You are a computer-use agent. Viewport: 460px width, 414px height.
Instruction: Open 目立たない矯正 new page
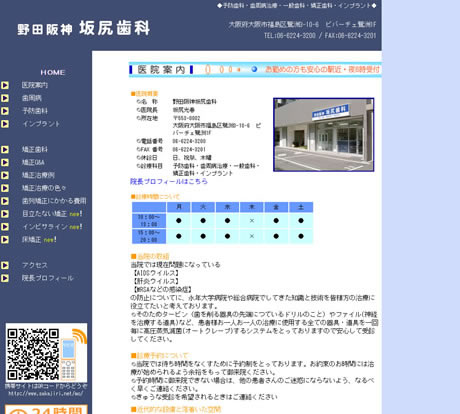52,214
